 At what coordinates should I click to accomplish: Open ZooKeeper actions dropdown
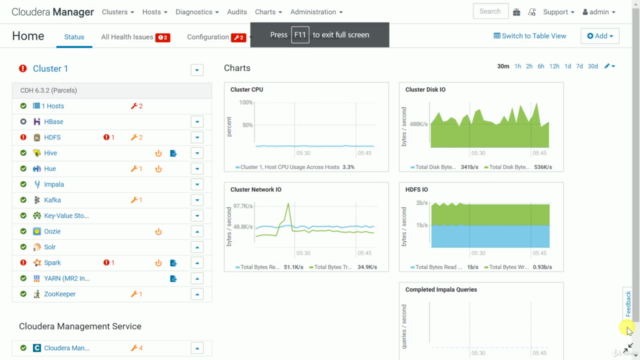pyautogui.click(x=197, y=294)
